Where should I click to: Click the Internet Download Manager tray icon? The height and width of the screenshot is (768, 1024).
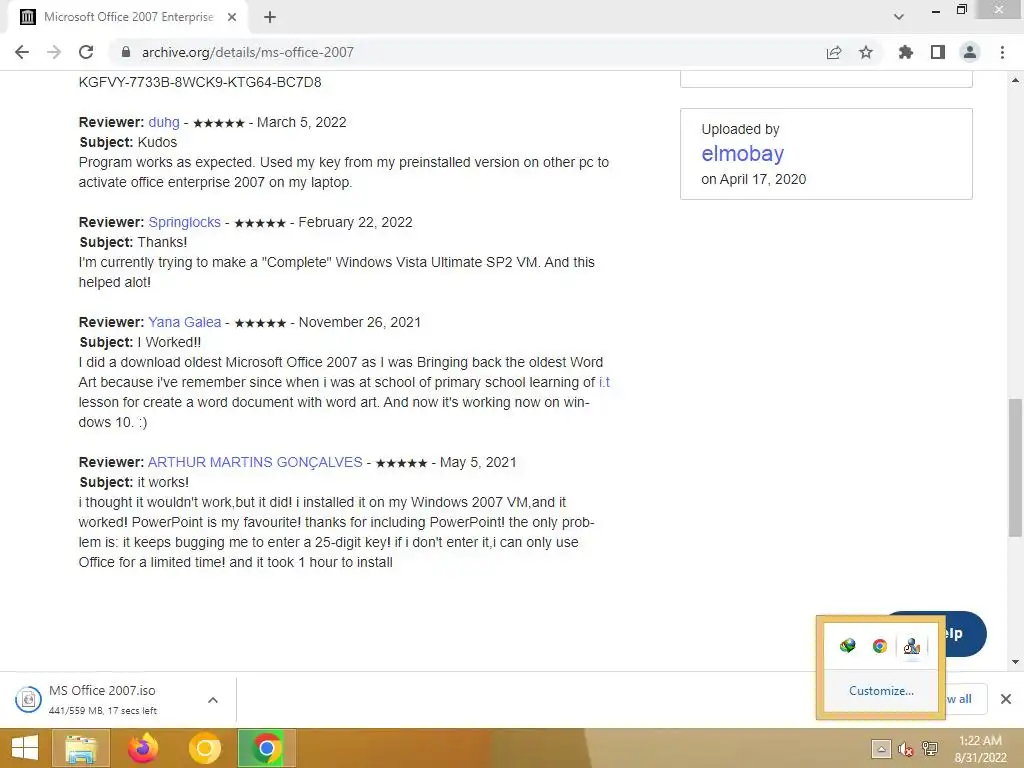point(848,646)
